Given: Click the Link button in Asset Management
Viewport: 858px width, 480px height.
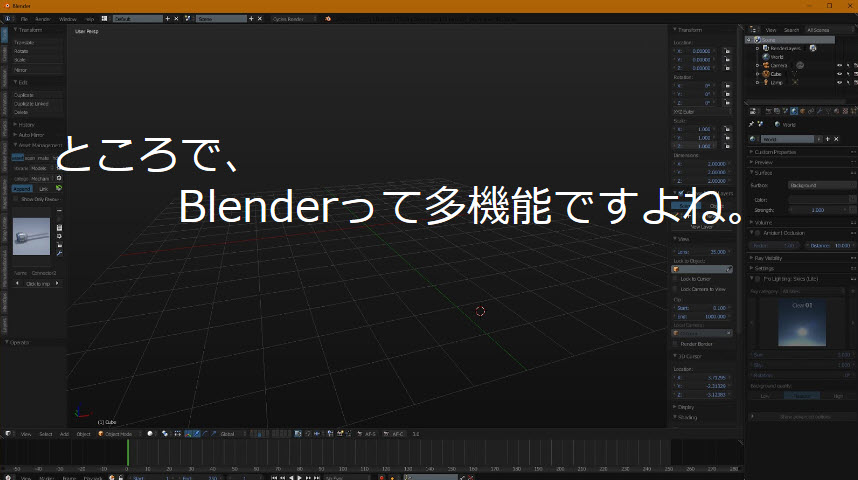Looking at the screenshot, I should (44, 189).
